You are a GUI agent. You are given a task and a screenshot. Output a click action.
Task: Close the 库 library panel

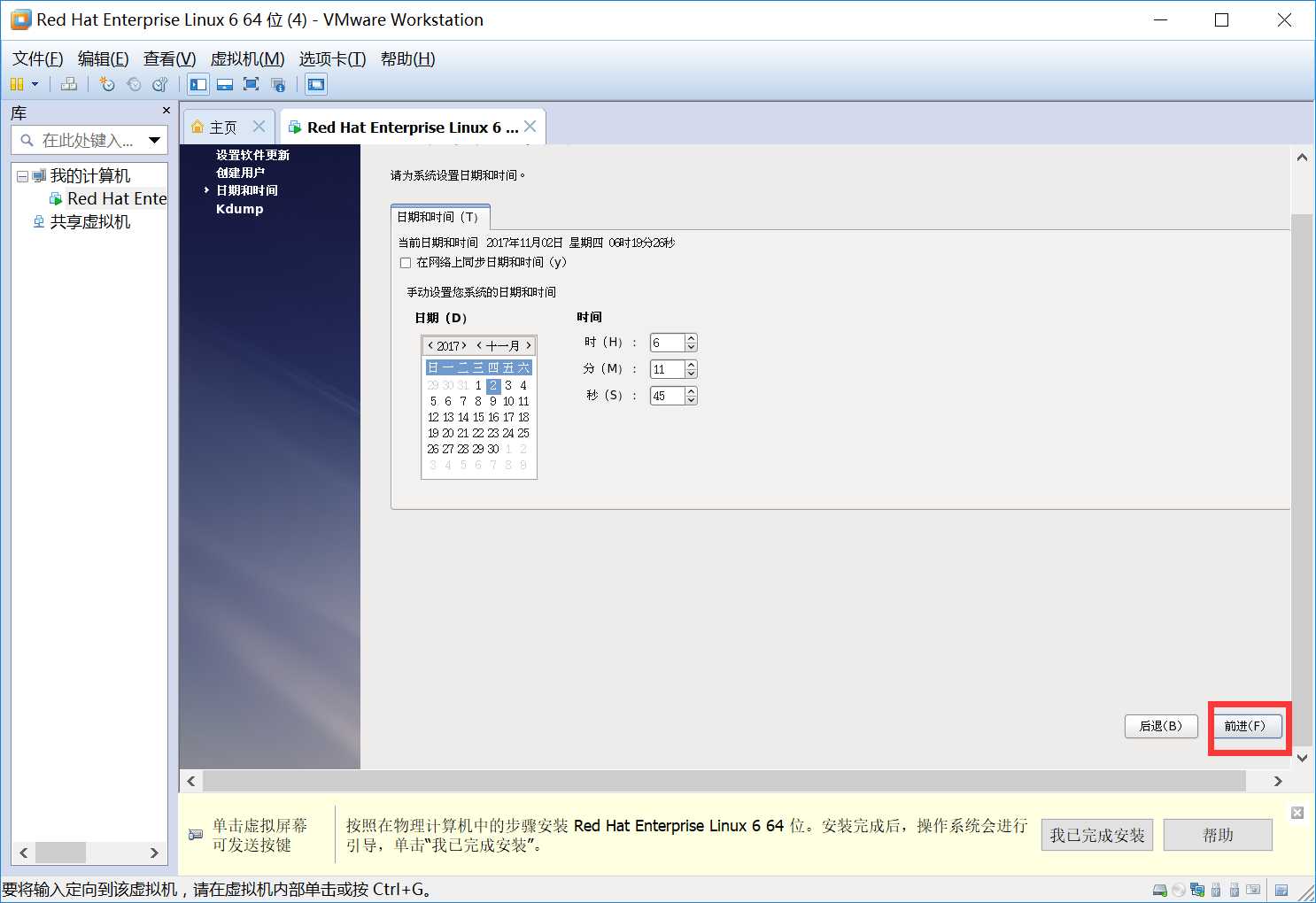coord(166,111)
